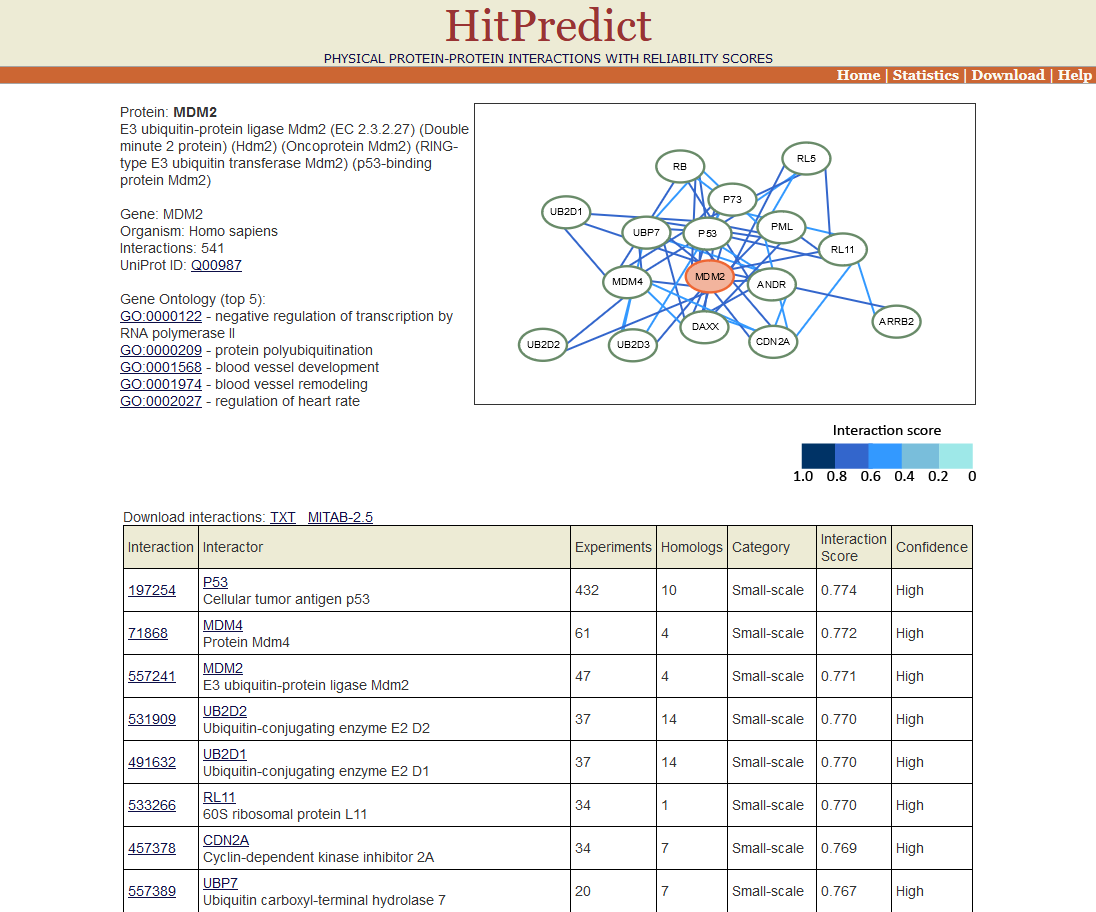
Task: Open RL11 interactor link in table
Action: 219,797
